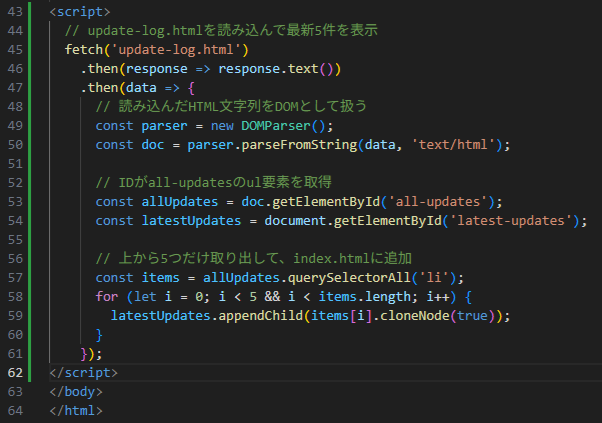Image resolution: width=602 pixels, height=423 pixels.
Task: Click the parseFromString method
Action: [299, 145]
